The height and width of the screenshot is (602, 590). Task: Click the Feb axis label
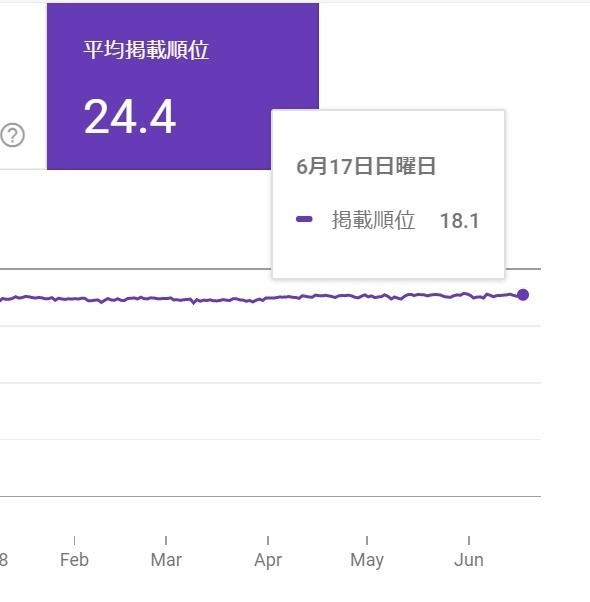(x=74, y=560)
